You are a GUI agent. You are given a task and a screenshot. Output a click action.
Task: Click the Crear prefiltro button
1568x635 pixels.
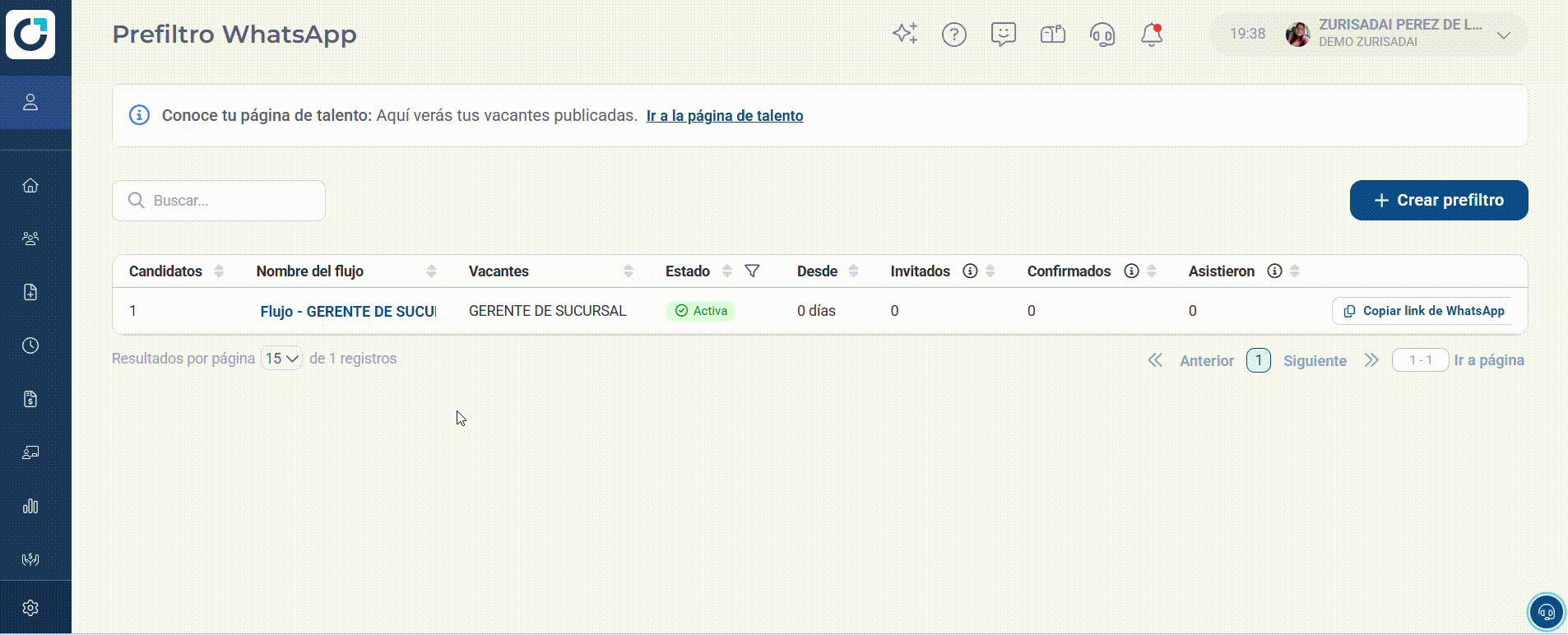coord(1439,200)
